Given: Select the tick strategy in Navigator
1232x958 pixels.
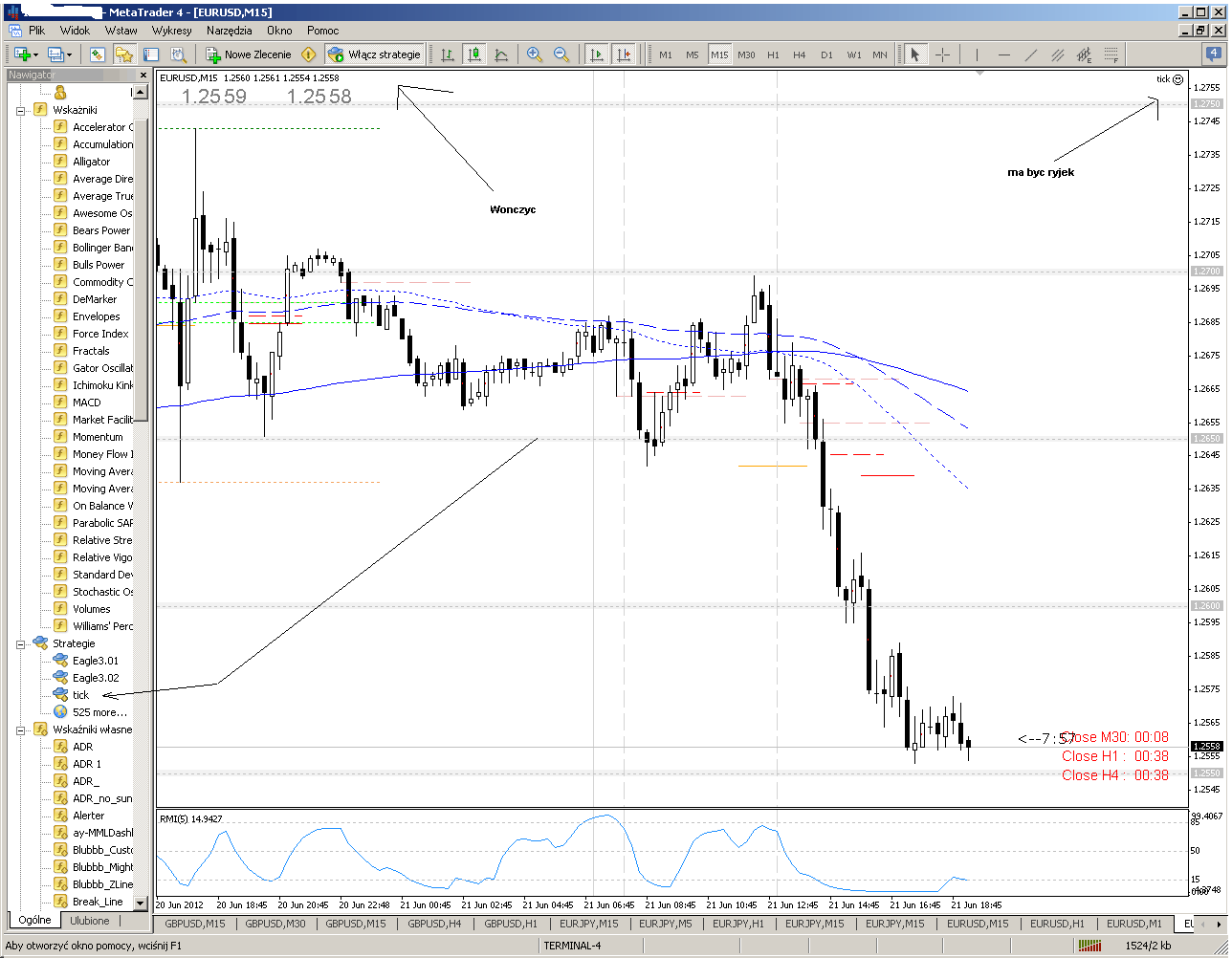Looking at the screenshot, I should tap(80, 695).
